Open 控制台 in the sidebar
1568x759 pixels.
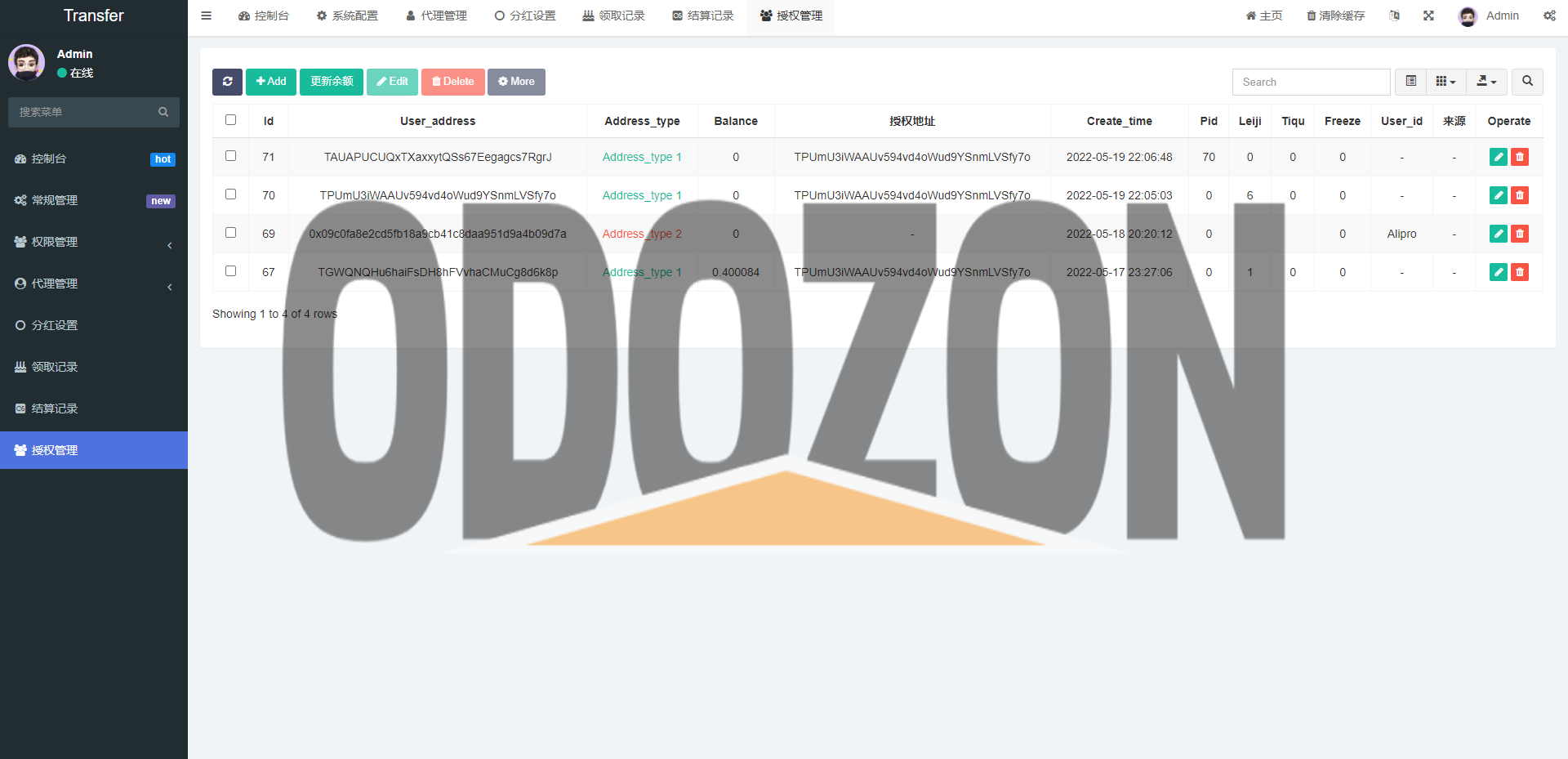(x=94, y=158)
